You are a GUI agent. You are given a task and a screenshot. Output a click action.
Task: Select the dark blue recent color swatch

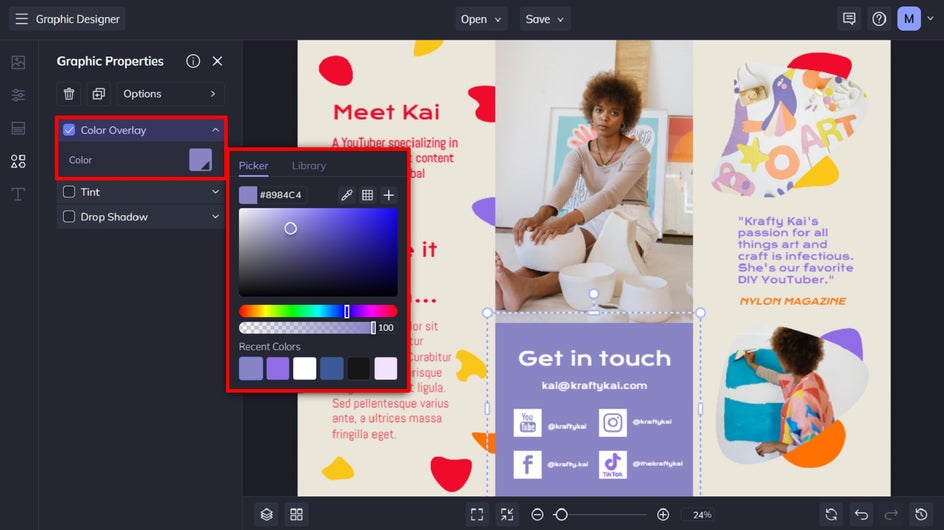[332, 368]
